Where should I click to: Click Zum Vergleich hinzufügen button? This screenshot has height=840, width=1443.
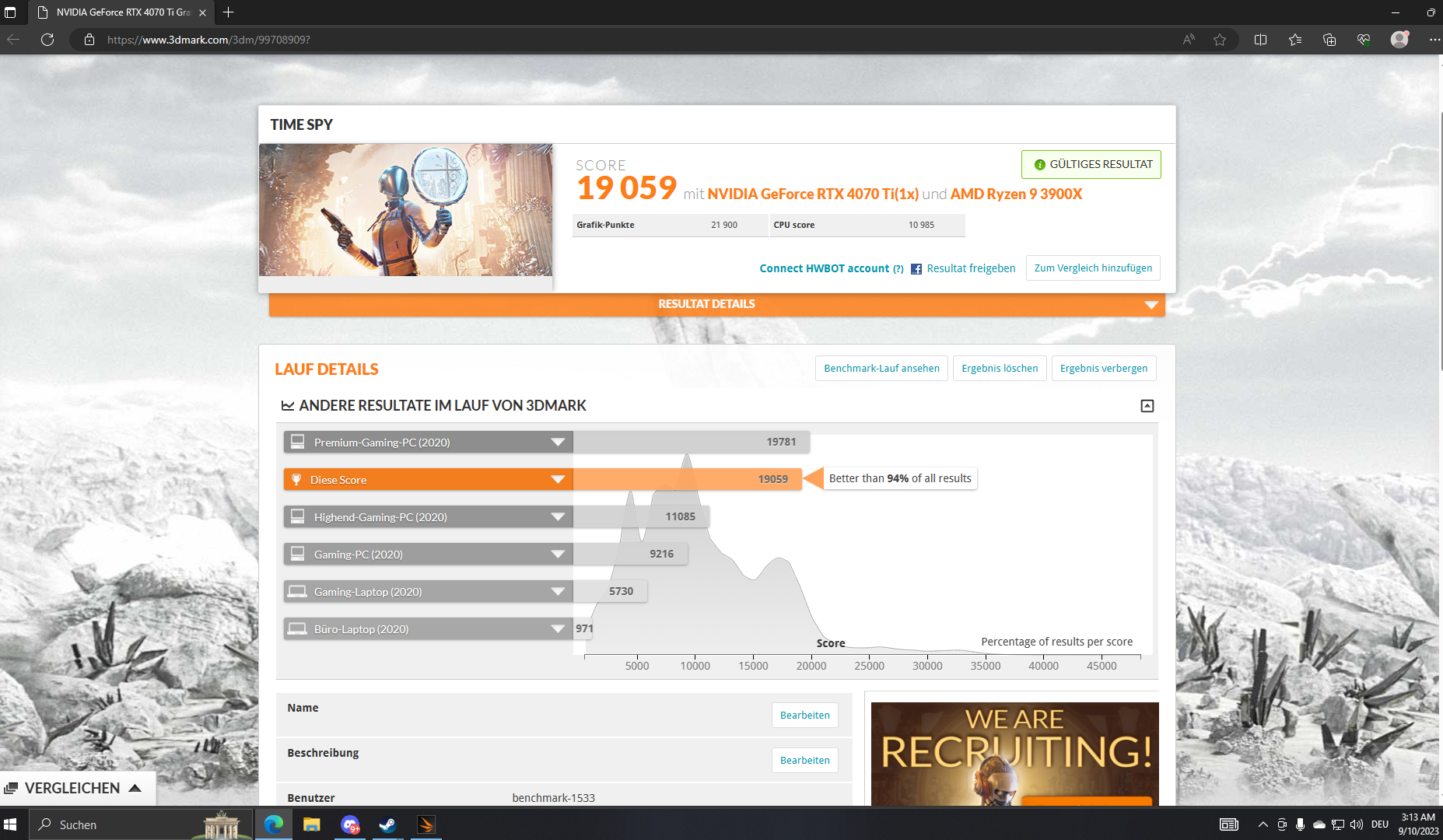1093,268
